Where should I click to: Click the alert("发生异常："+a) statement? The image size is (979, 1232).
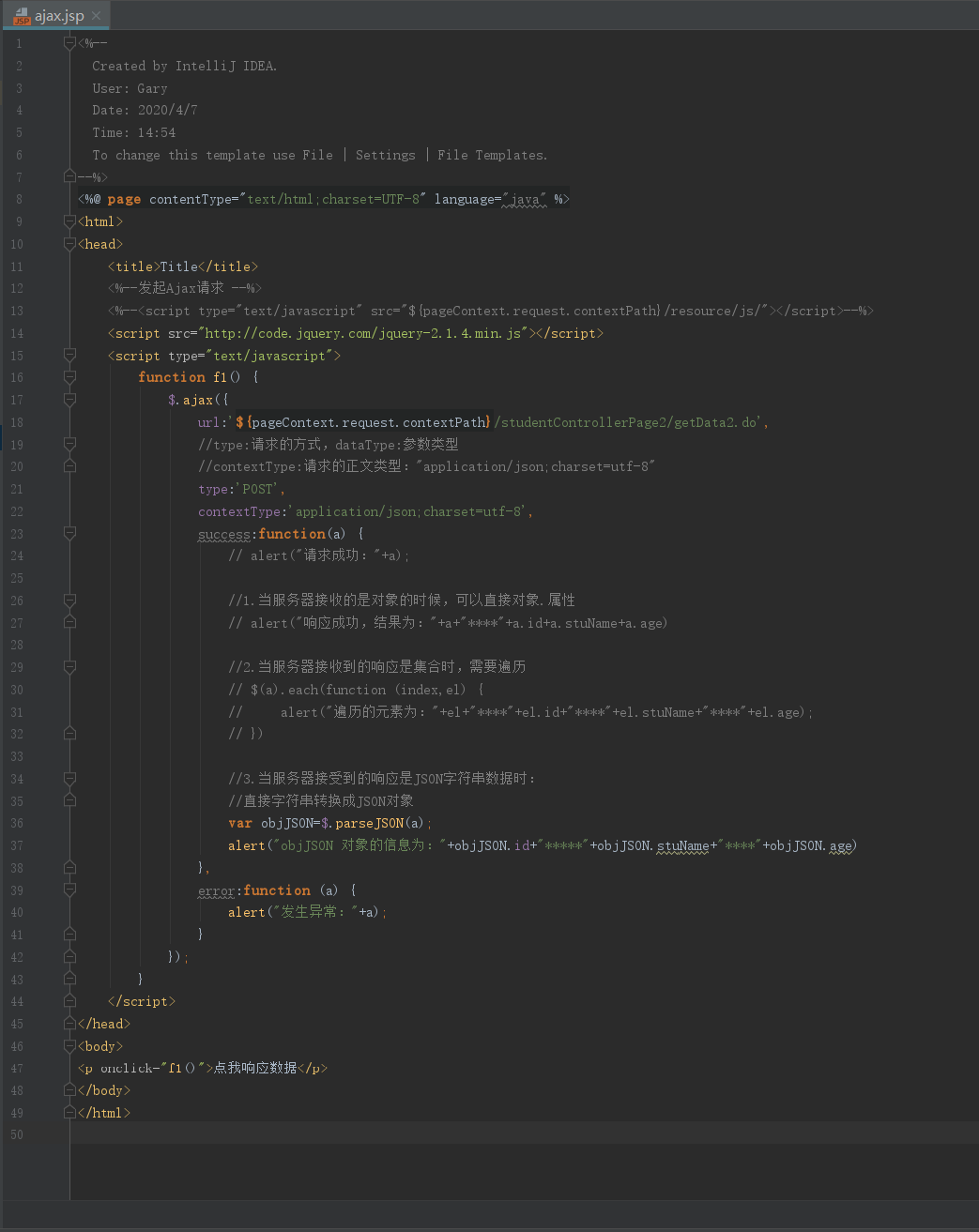307,912
